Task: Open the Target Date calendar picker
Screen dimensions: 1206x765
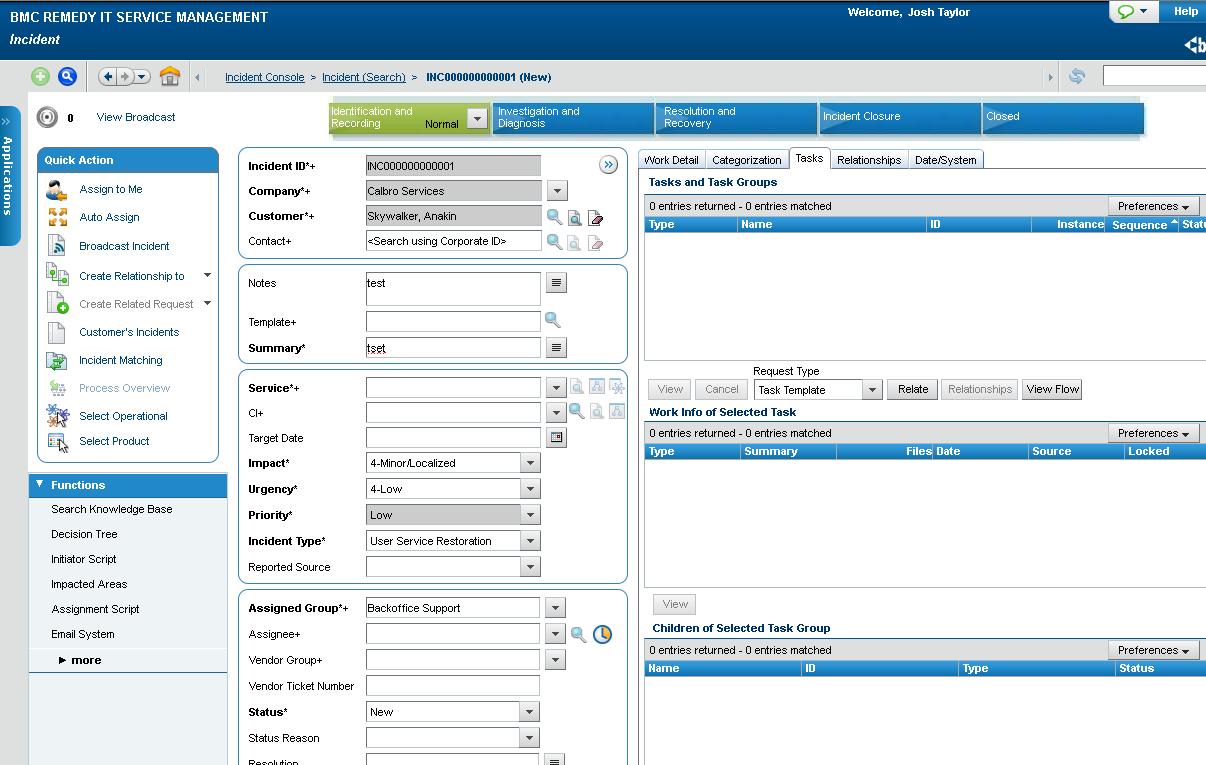Action: click(x=557, y=437)
